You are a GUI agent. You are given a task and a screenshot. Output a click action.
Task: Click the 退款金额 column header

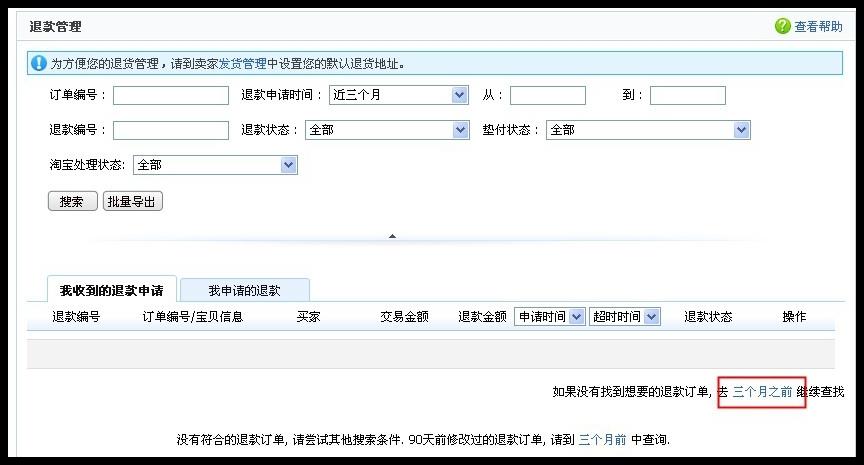coord(482,317)
